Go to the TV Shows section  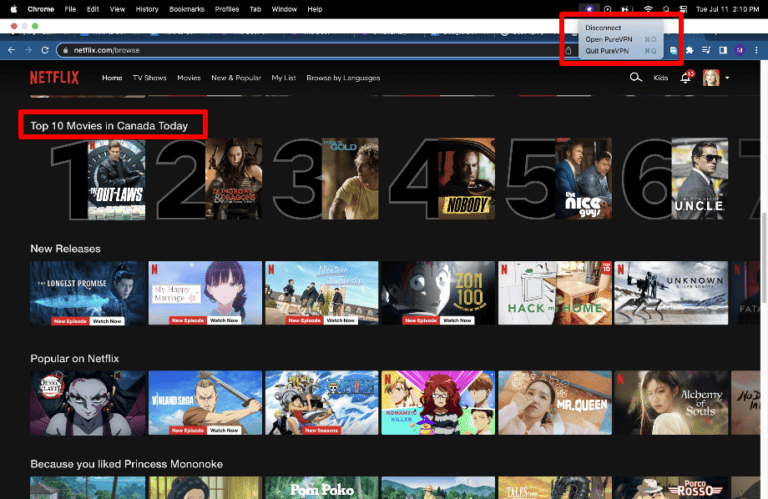(149, 77)
